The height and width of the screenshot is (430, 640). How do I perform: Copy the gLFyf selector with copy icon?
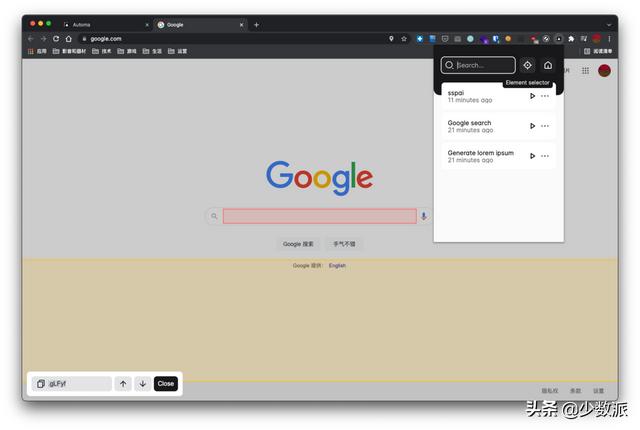click(40, 384)
